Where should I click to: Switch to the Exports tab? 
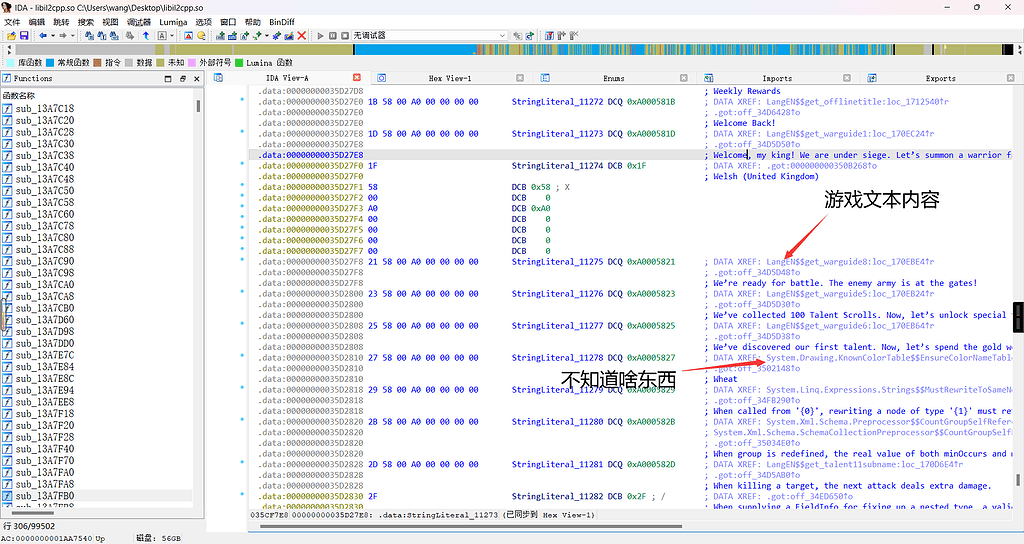click(940, 78)
